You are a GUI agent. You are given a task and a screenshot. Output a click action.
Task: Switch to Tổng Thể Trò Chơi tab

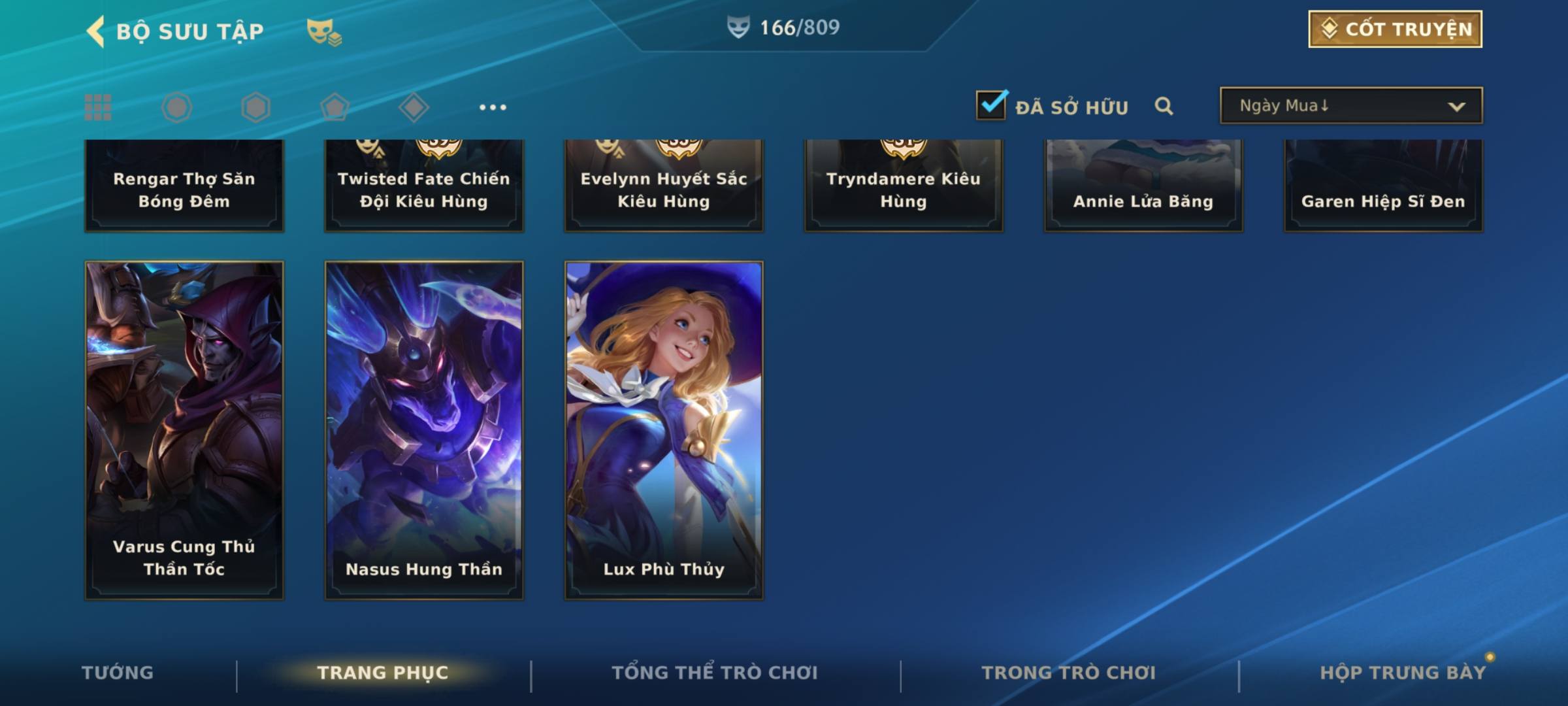point(715,673)
